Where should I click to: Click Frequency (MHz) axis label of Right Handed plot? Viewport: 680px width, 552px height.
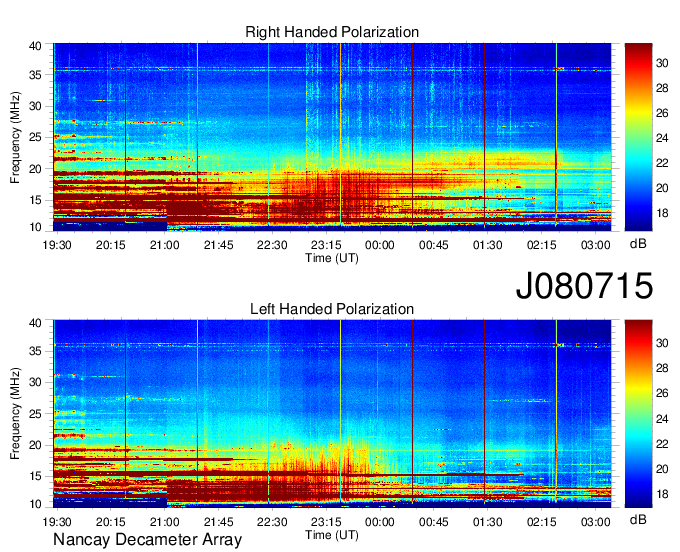click(15, 137)
